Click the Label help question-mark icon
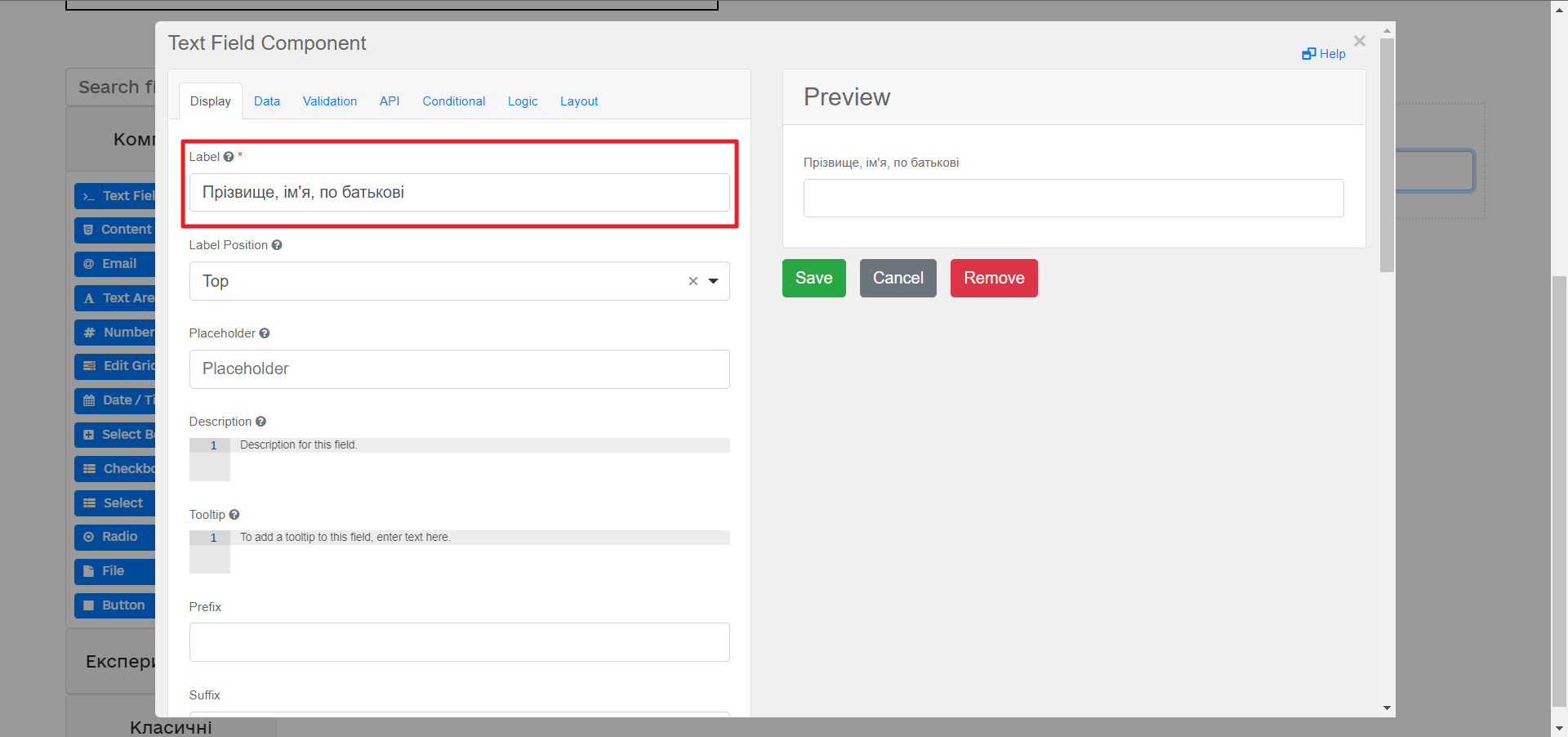 pos(229,157)
